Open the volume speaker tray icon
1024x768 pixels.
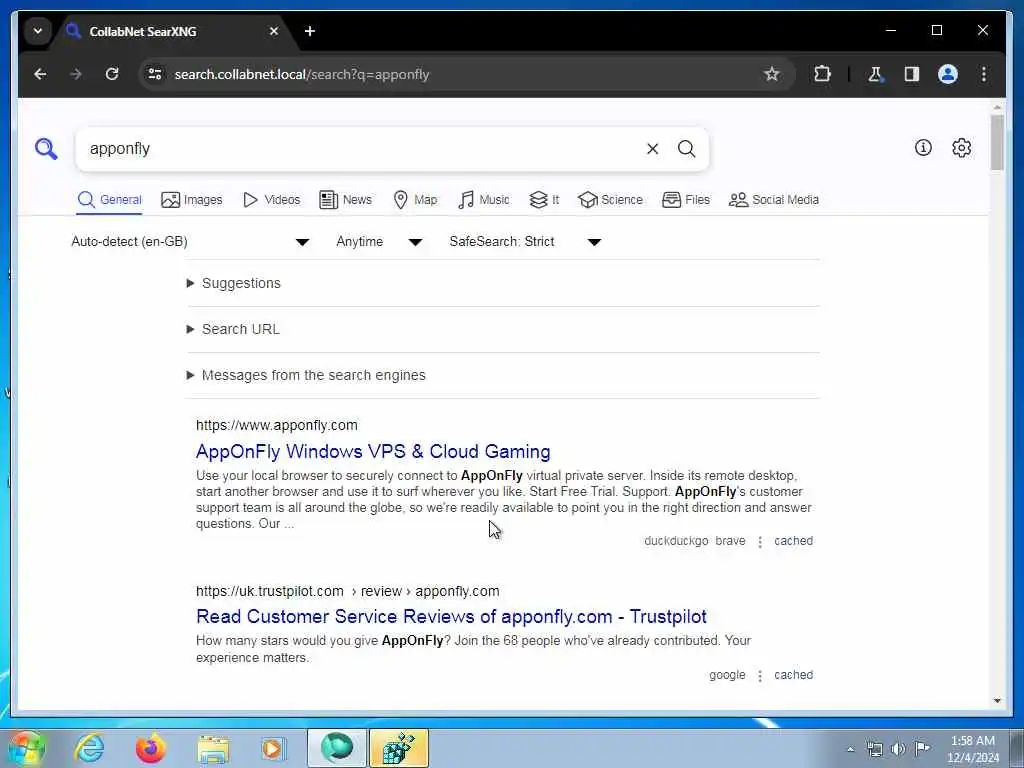point(899,749)
